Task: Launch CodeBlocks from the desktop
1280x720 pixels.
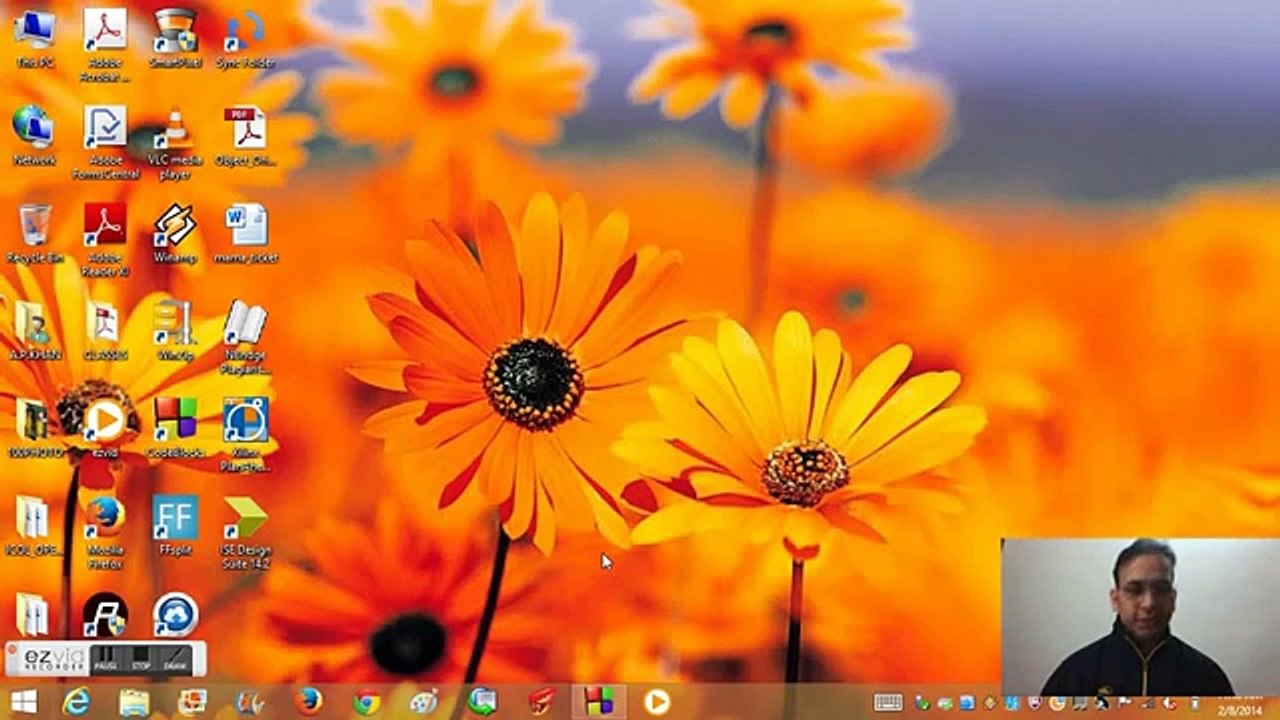Action: [175, 428]
